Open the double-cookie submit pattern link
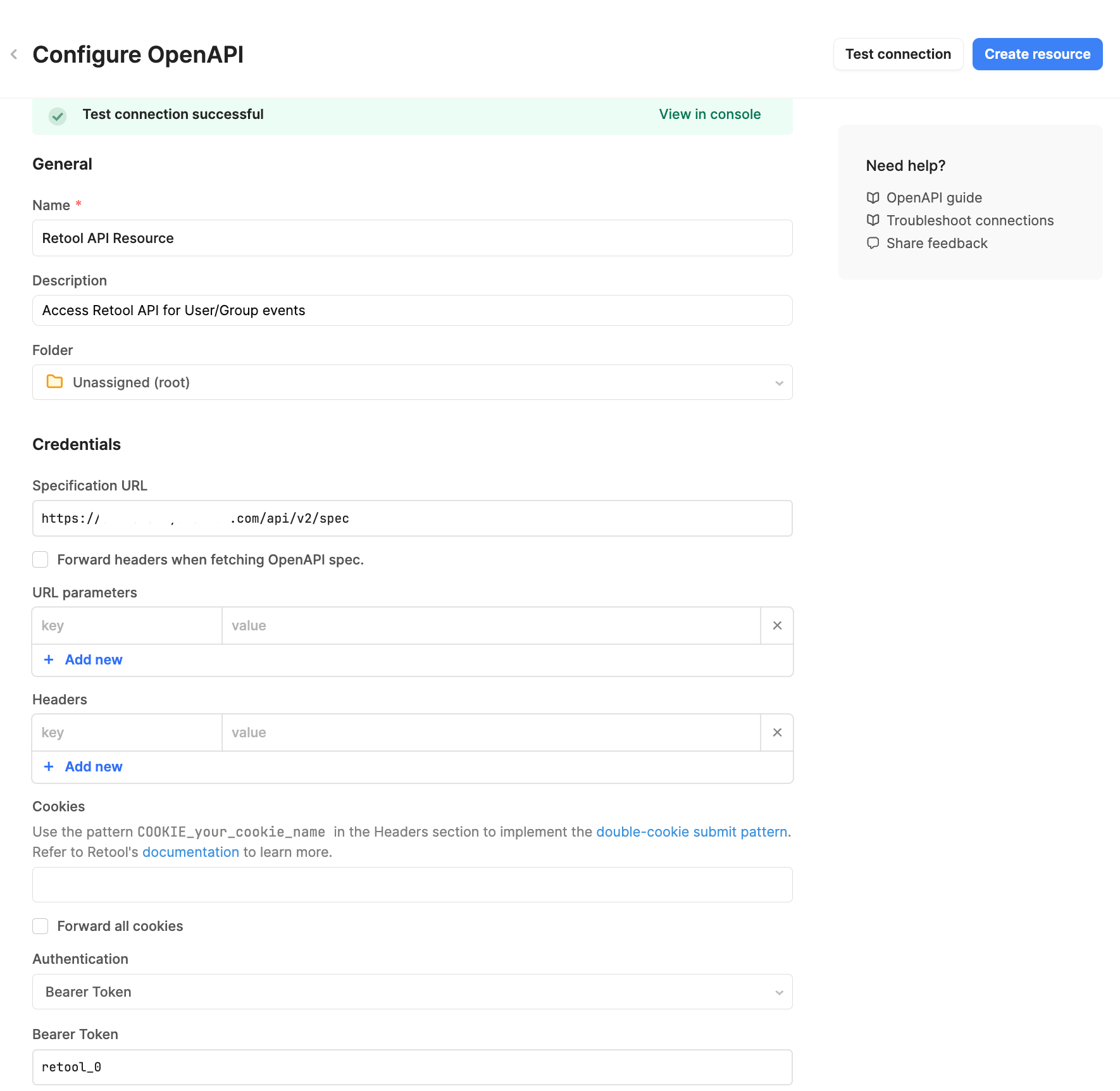 tap(692, 832)
